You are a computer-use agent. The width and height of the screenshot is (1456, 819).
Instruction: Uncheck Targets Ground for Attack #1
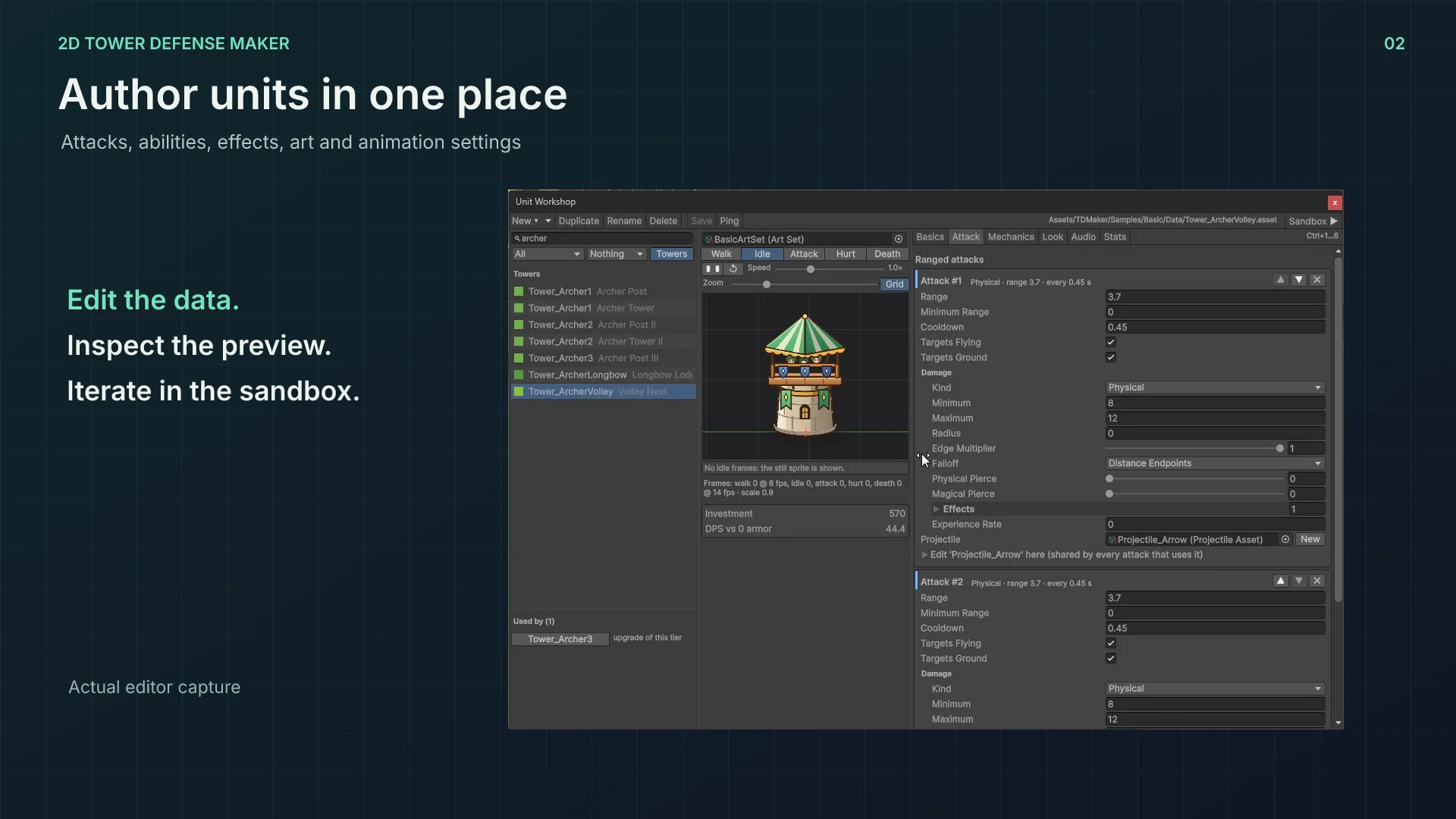coord(1111,358)
